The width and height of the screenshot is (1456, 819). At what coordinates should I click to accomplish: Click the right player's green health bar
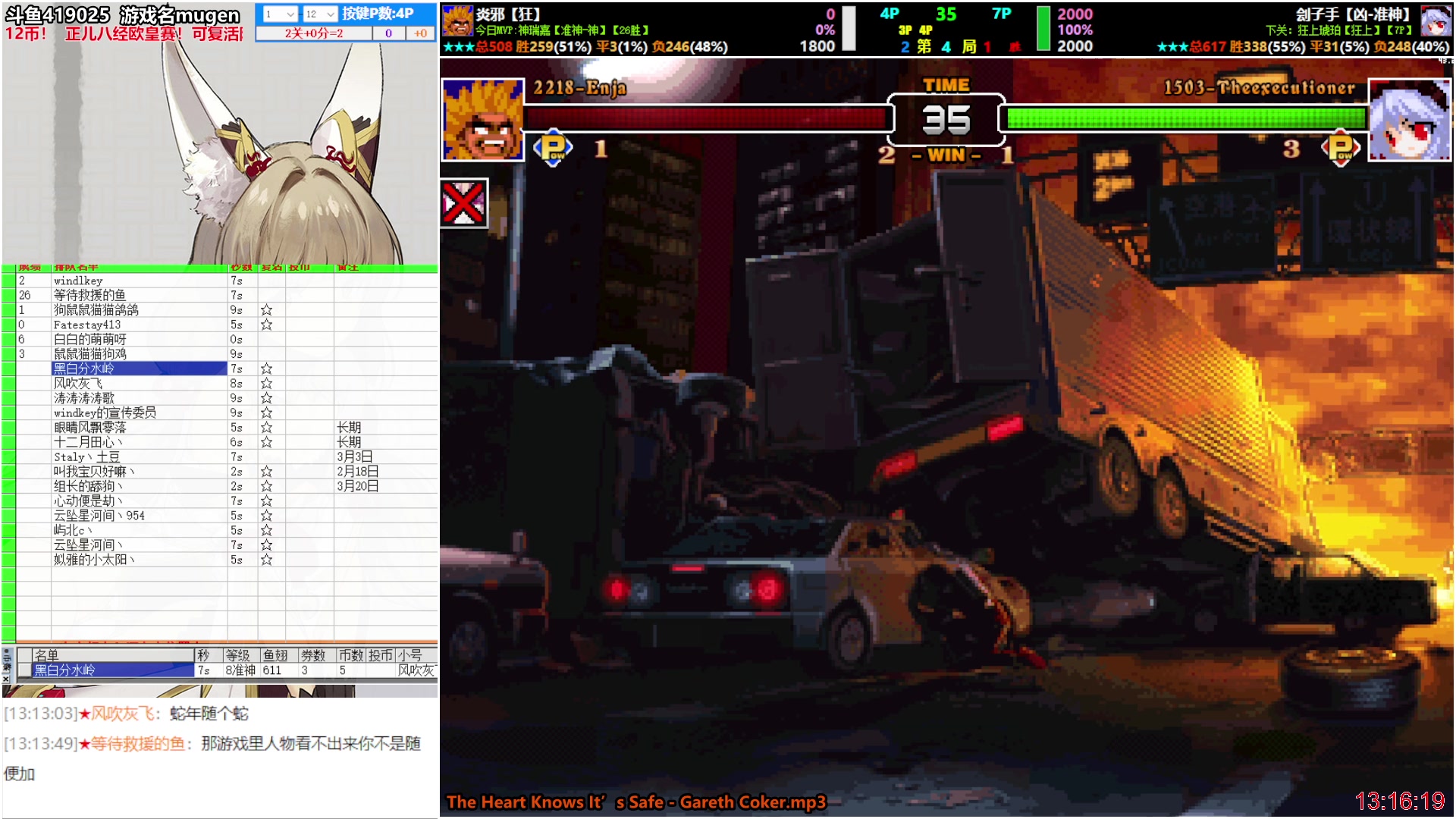tap(1185, 118)
